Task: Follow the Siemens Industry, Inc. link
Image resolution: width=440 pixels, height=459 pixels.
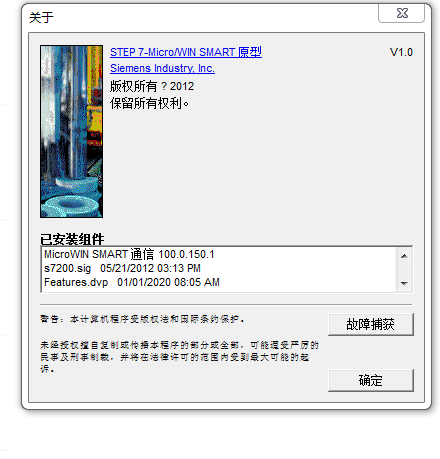Action: 162,68
